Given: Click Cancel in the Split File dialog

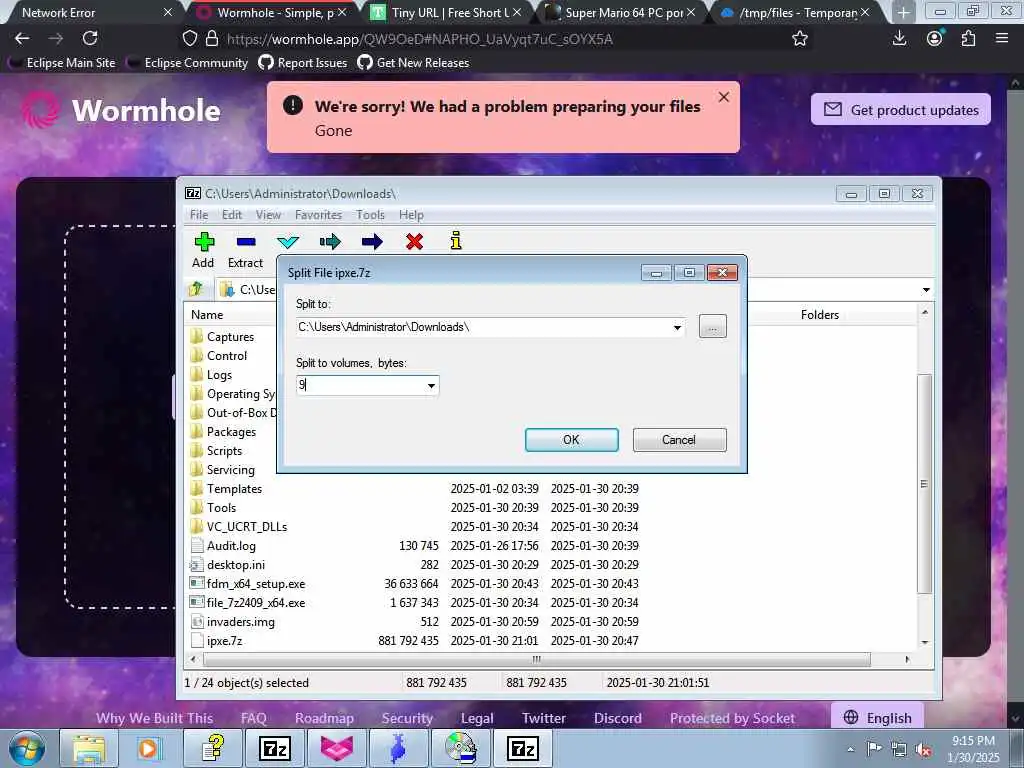Looking at the screenshot, I should coord(679,440).
